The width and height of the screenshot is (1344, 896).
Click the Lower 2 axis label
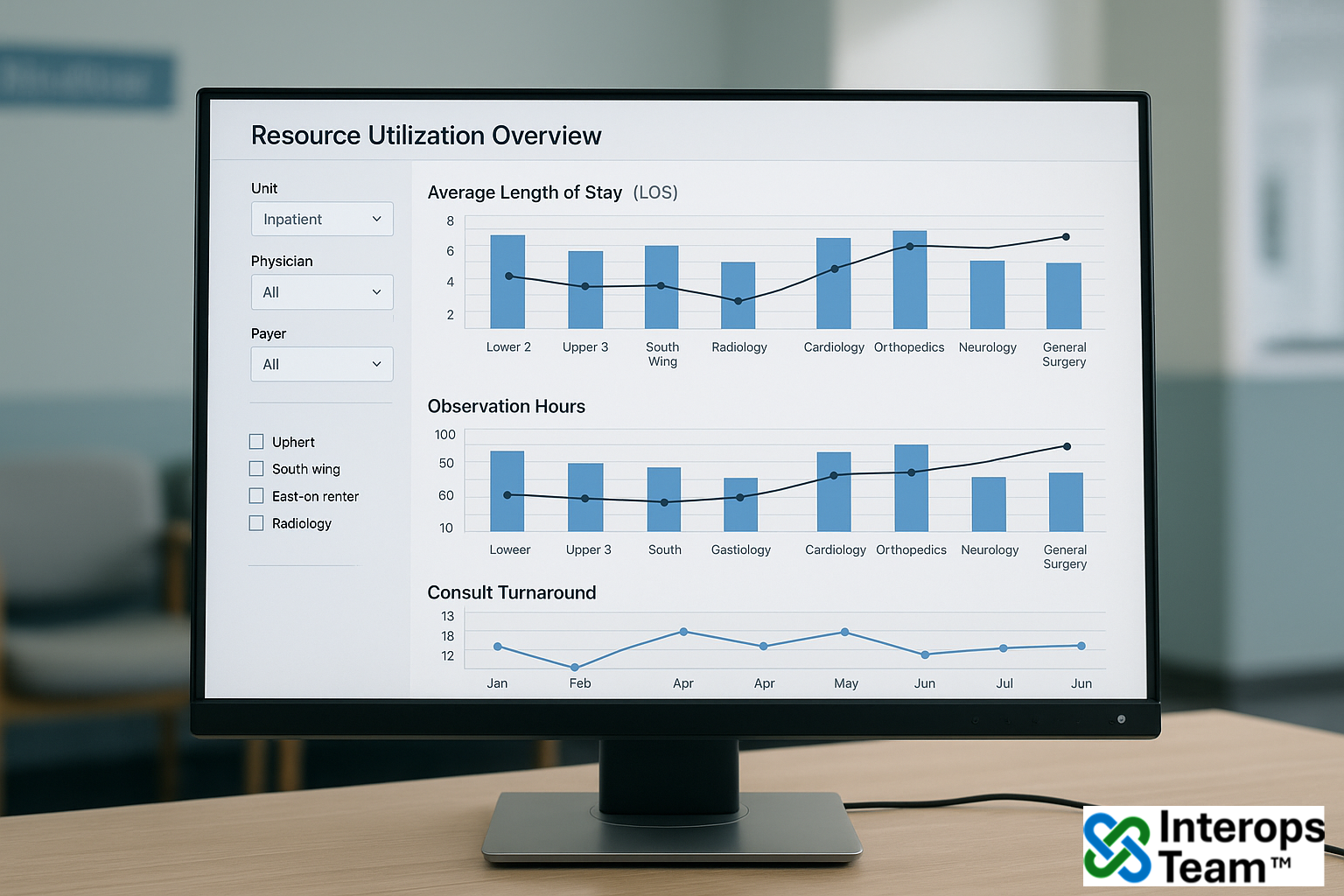pos(508,347)
